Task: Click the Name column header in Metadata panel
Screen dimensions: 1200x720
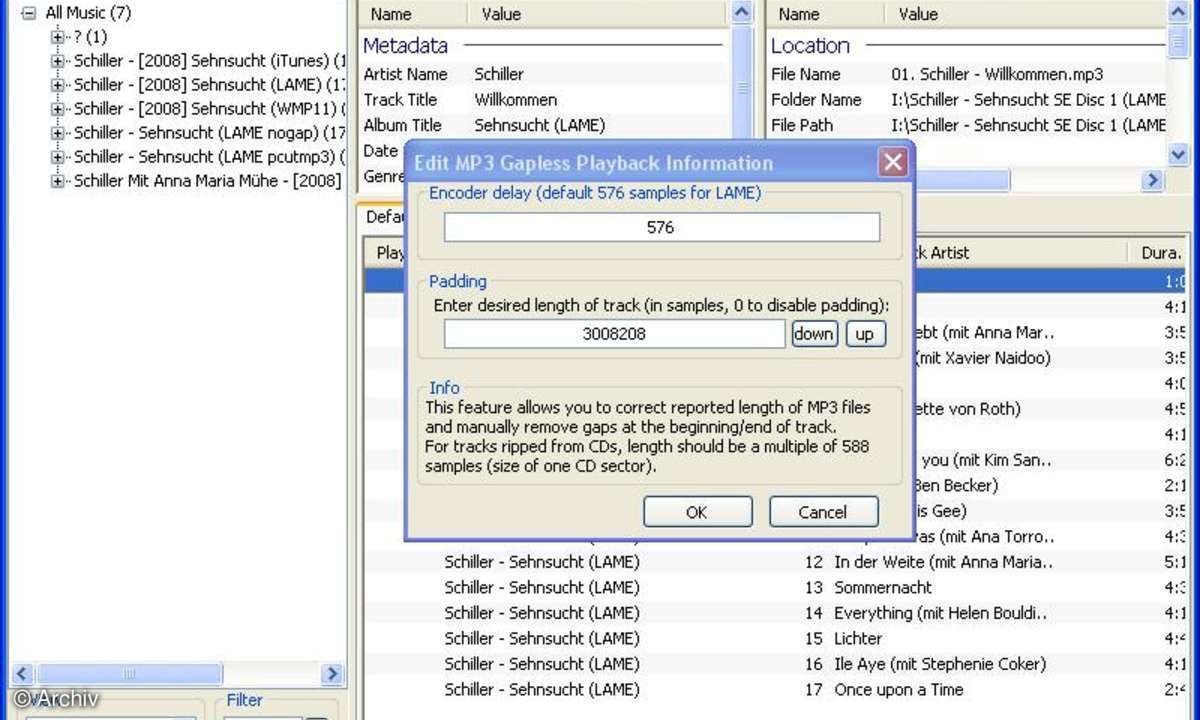Action: coord(412,14)
